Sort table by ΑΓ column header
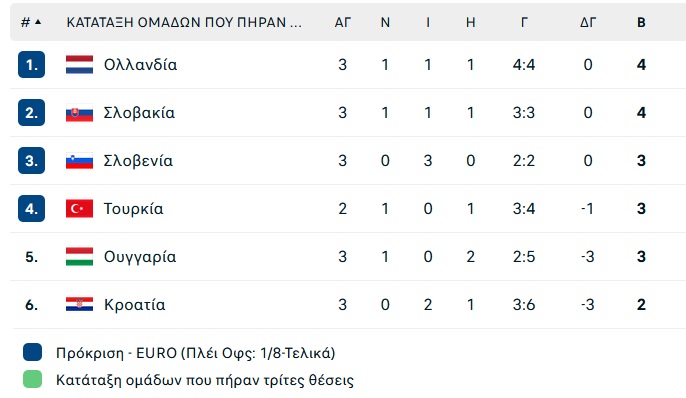Image resolution: width=686 pixels, height=398 pixels. tap(343, 22)
